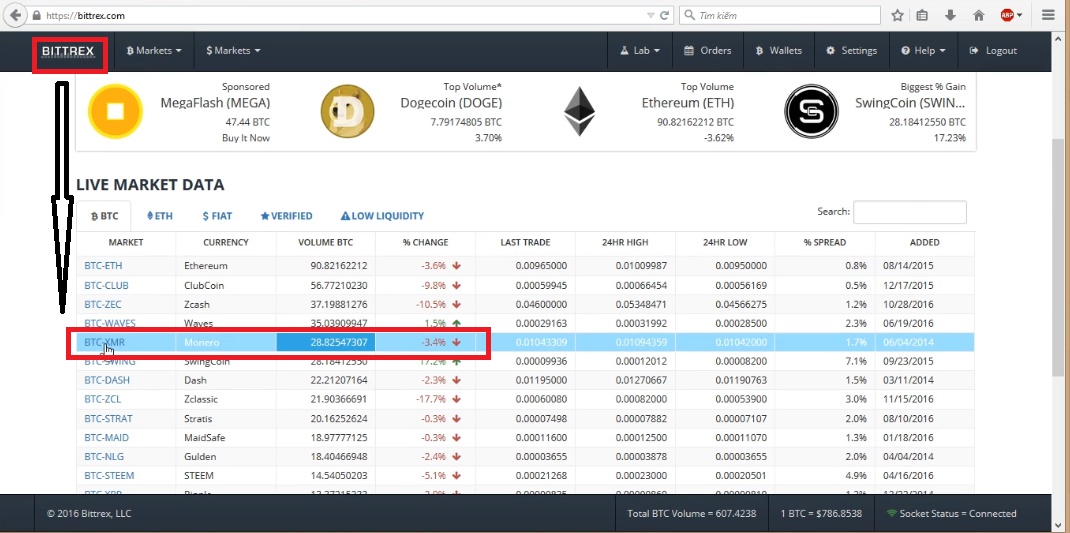Sort by MARKET column header
Screen dimensions: 1070x533
[126, 242]
